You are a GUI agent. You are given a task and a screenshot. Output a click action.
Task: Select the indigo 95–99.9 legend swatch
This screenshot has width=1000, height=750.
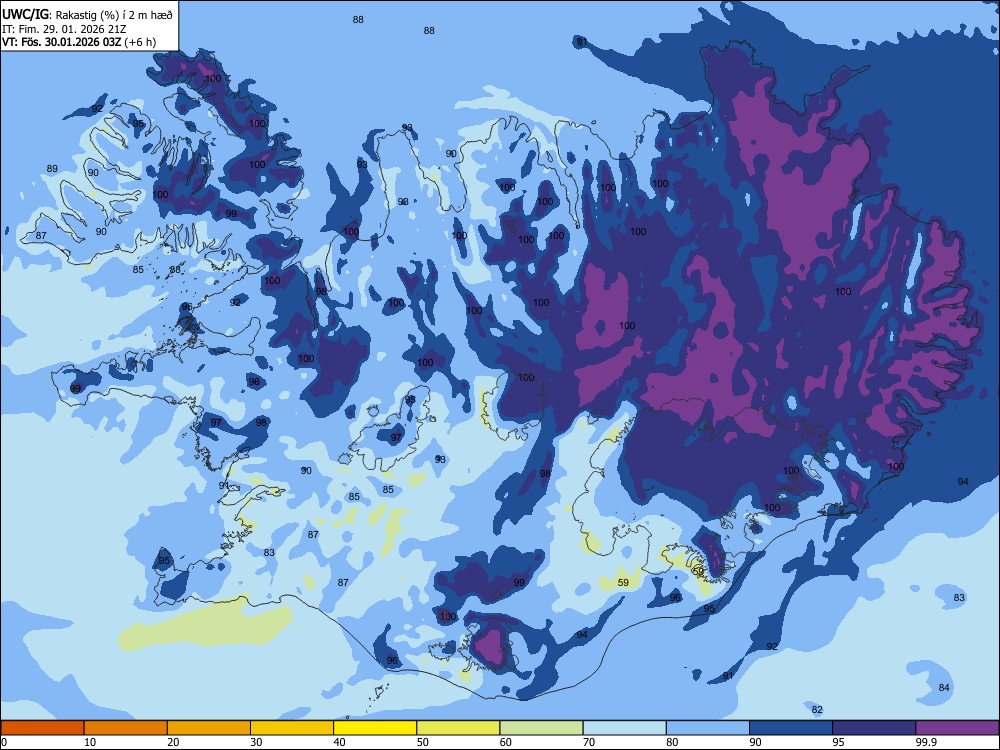pos(874,728)
